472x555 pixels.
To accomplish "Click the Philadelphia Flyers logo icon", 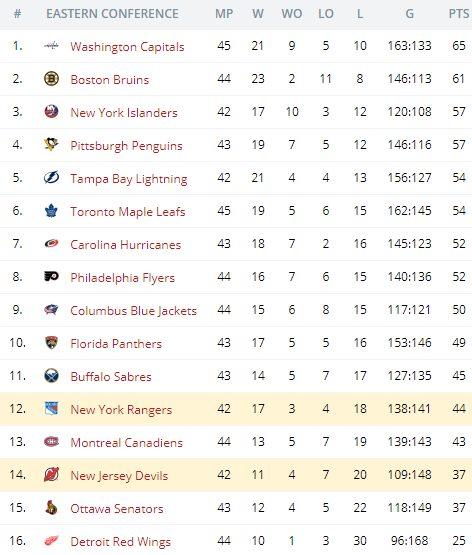I will click(51, 276).
